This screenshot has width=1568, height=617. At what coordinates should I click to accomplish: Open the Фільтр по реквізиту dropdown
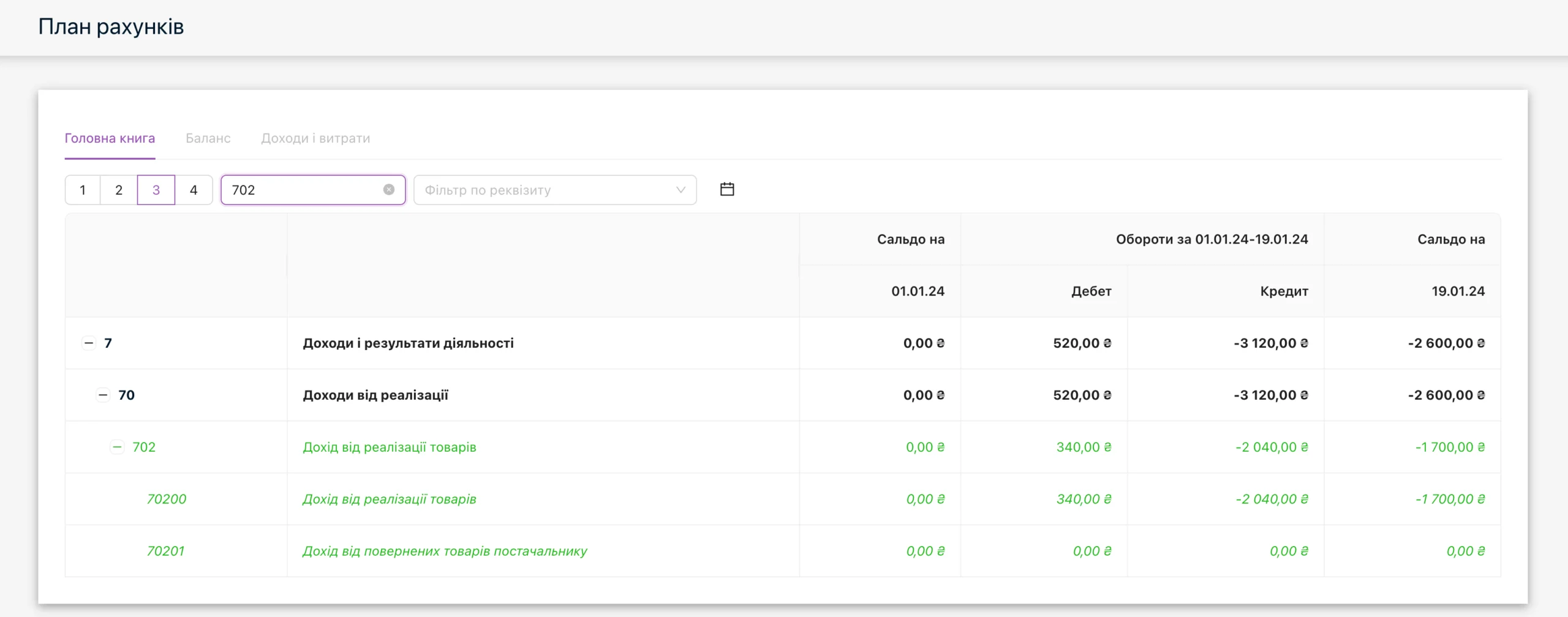pyautogui.click(x=555, y=190)
